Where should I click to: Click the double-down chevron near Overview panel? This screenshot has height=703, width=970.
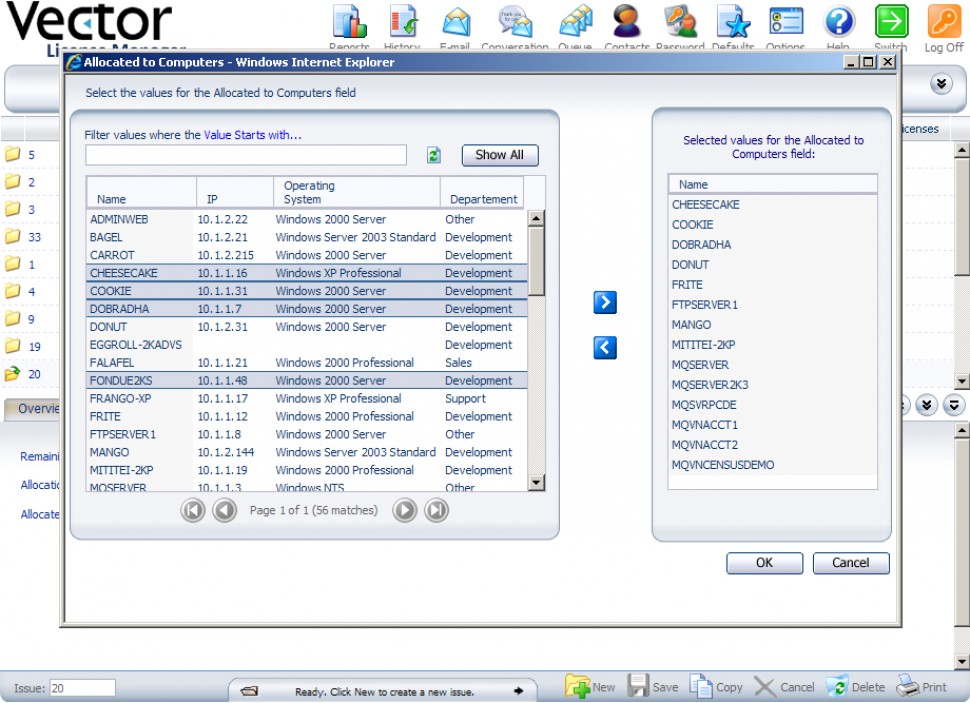click(x=927, y=405)
